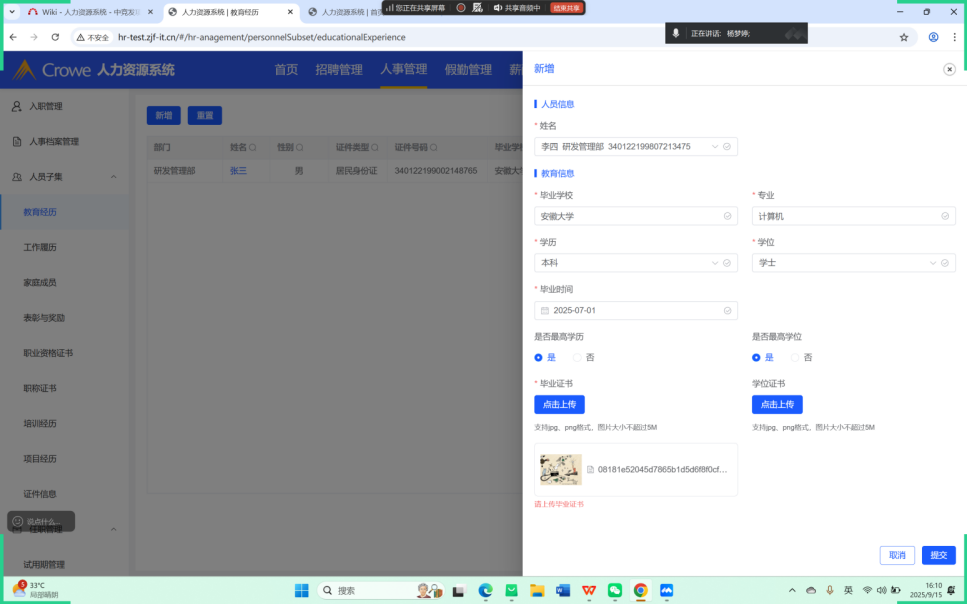Open the 张三 name link in the table

238,170
